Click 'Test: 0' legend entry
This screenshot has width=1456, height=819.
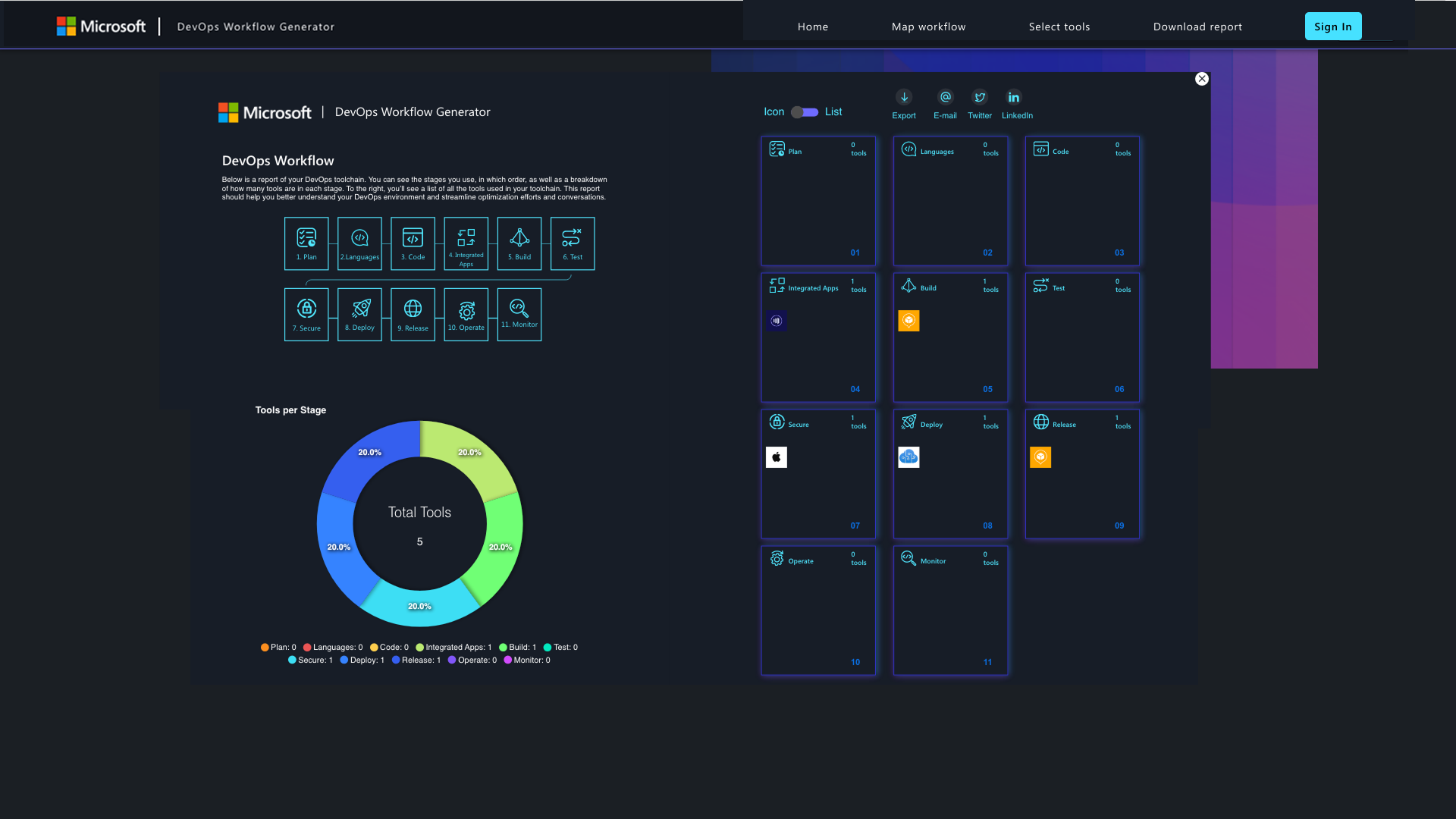(x=560, y=648)
